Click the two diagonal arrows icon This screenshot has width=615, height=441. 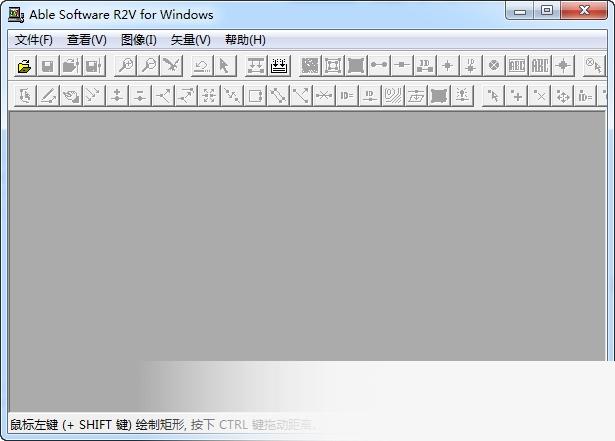94,96
